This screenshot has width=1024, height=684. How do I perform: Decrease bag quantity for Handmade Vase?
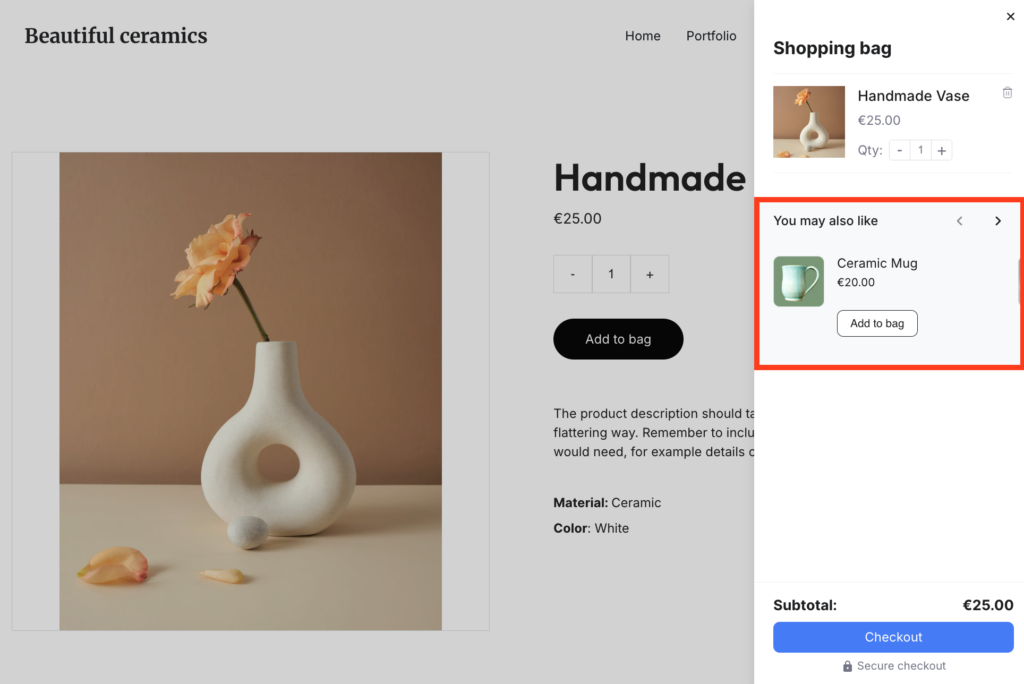pos(899,150)
